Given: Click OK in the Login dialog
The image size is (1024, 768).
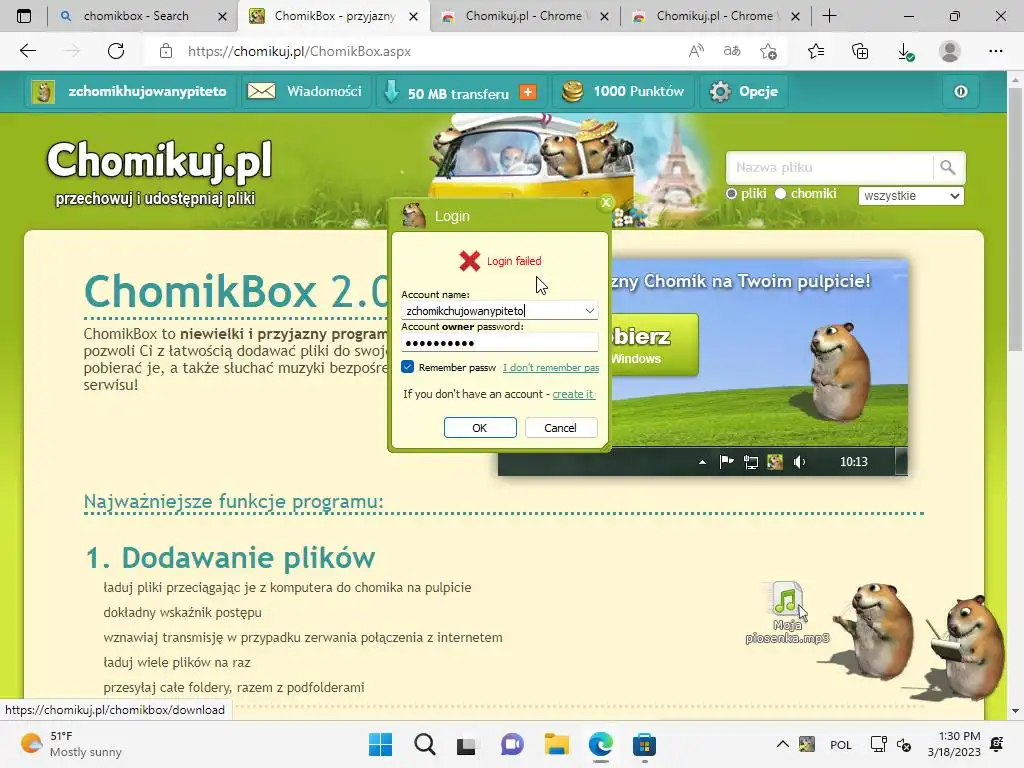Looking at the screenshot, I should [x=480, y=428].
